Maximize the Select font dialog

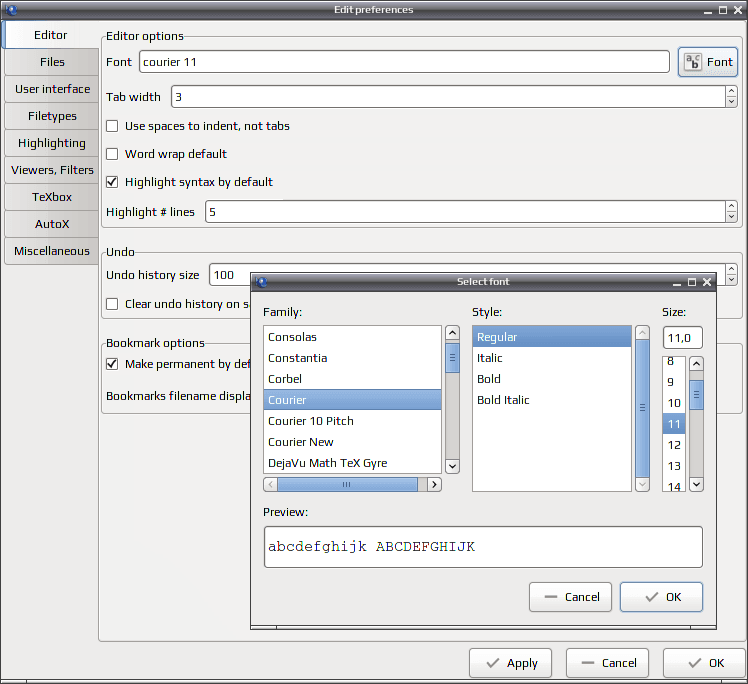click(x=692, y=282)
